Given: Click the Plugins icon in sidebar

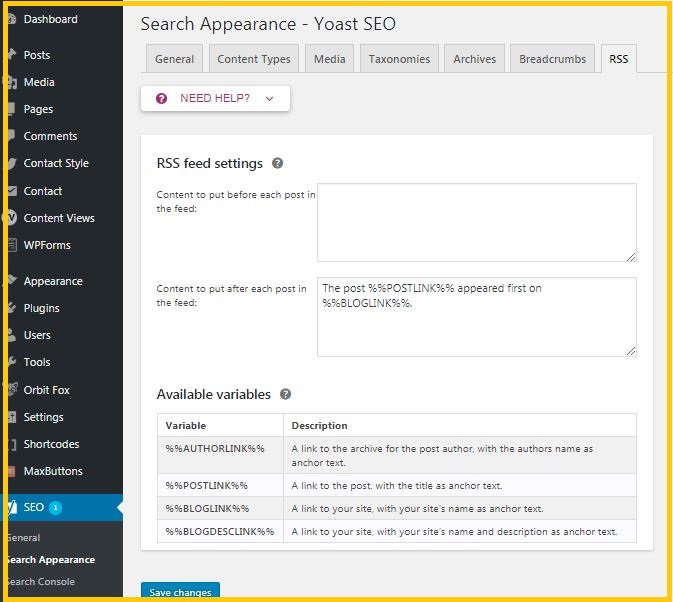Looking at the screenshot, I should click(12, 308).
